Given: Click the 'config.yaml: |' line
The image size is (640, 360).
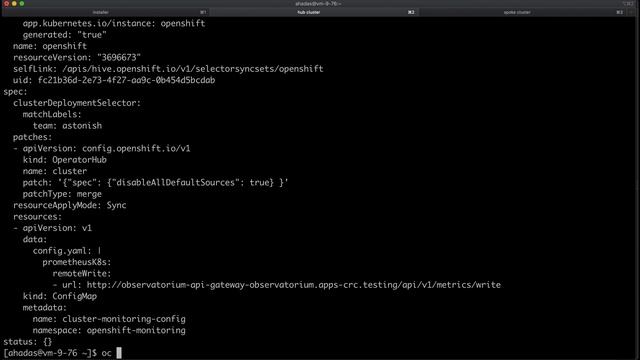Looking at the screenshot, I should tap(67, 251).
